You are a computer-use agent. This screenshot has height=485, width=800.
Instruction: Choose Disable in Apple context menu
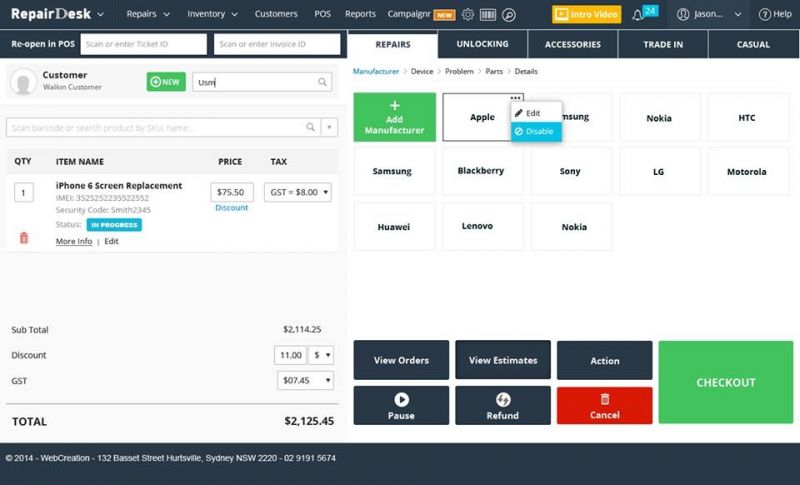[536, 132]
